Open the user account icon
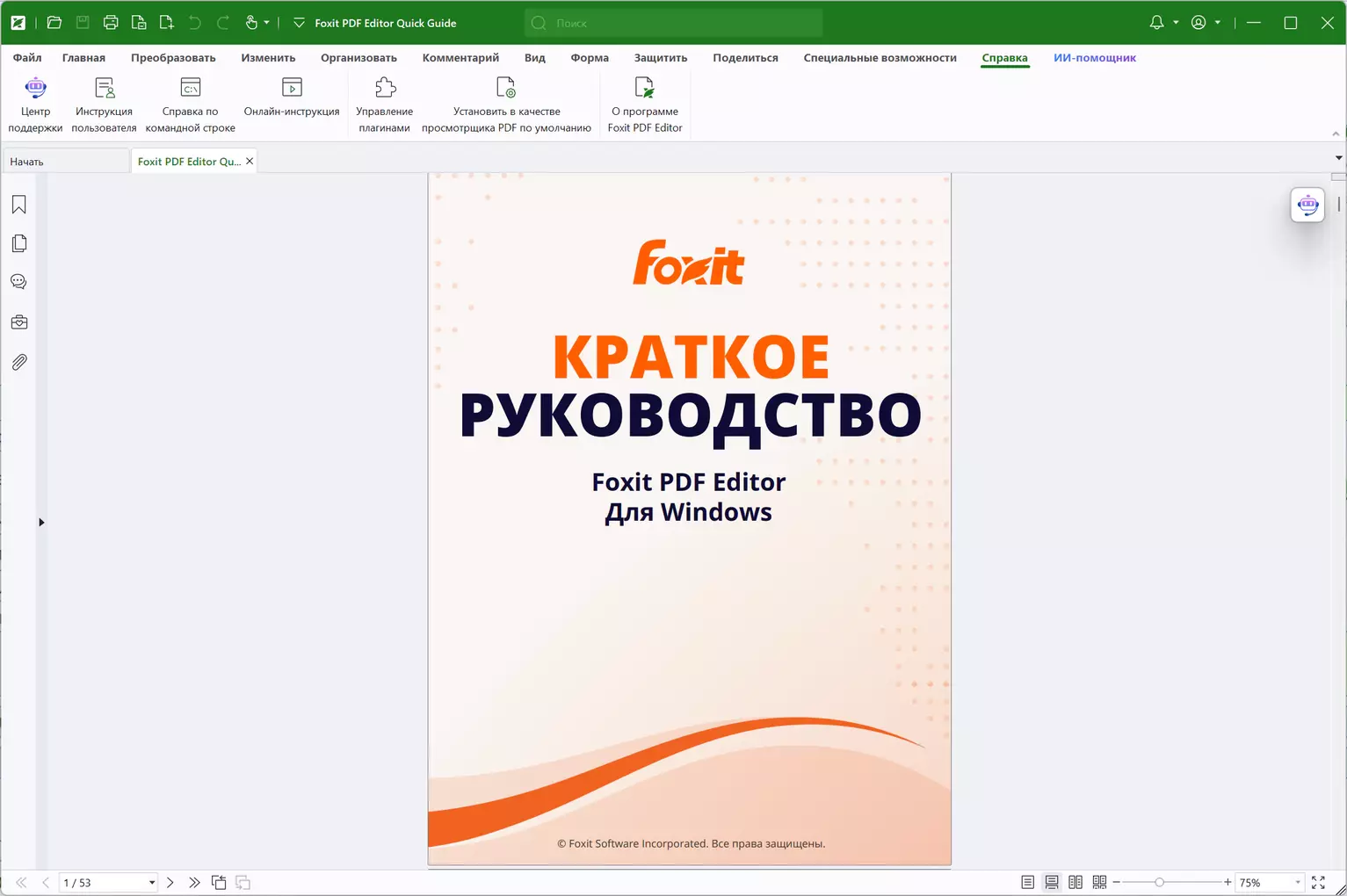 click(x=1199, y=23)
